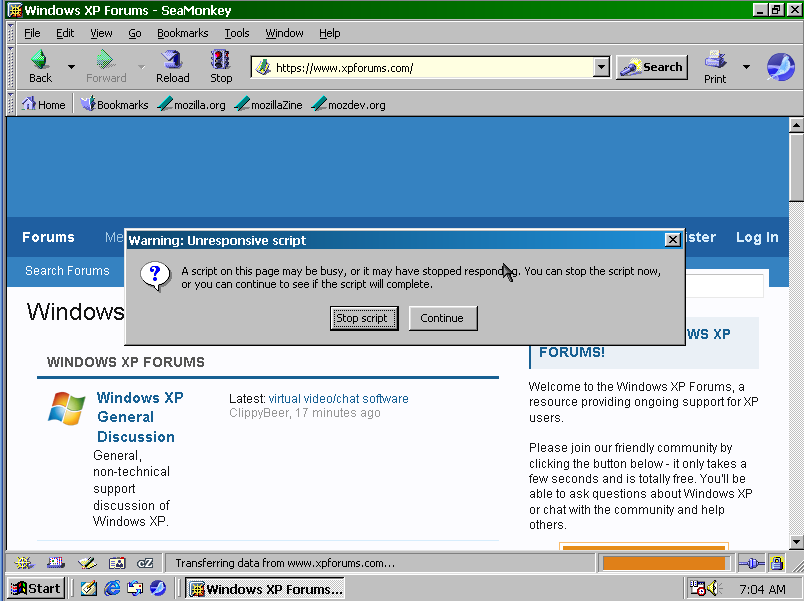Click the Windows logo forum icon
Viewport: 804px width, 601px height.
(67, 409)
